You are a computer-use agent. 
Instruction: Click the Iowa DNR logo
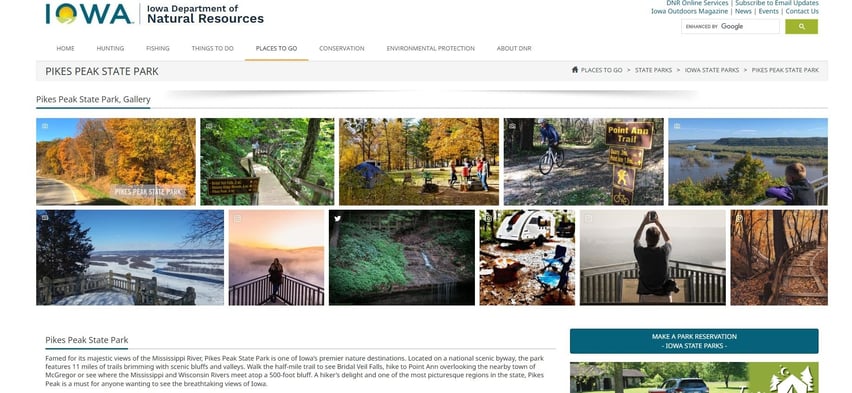coord(155,14)
